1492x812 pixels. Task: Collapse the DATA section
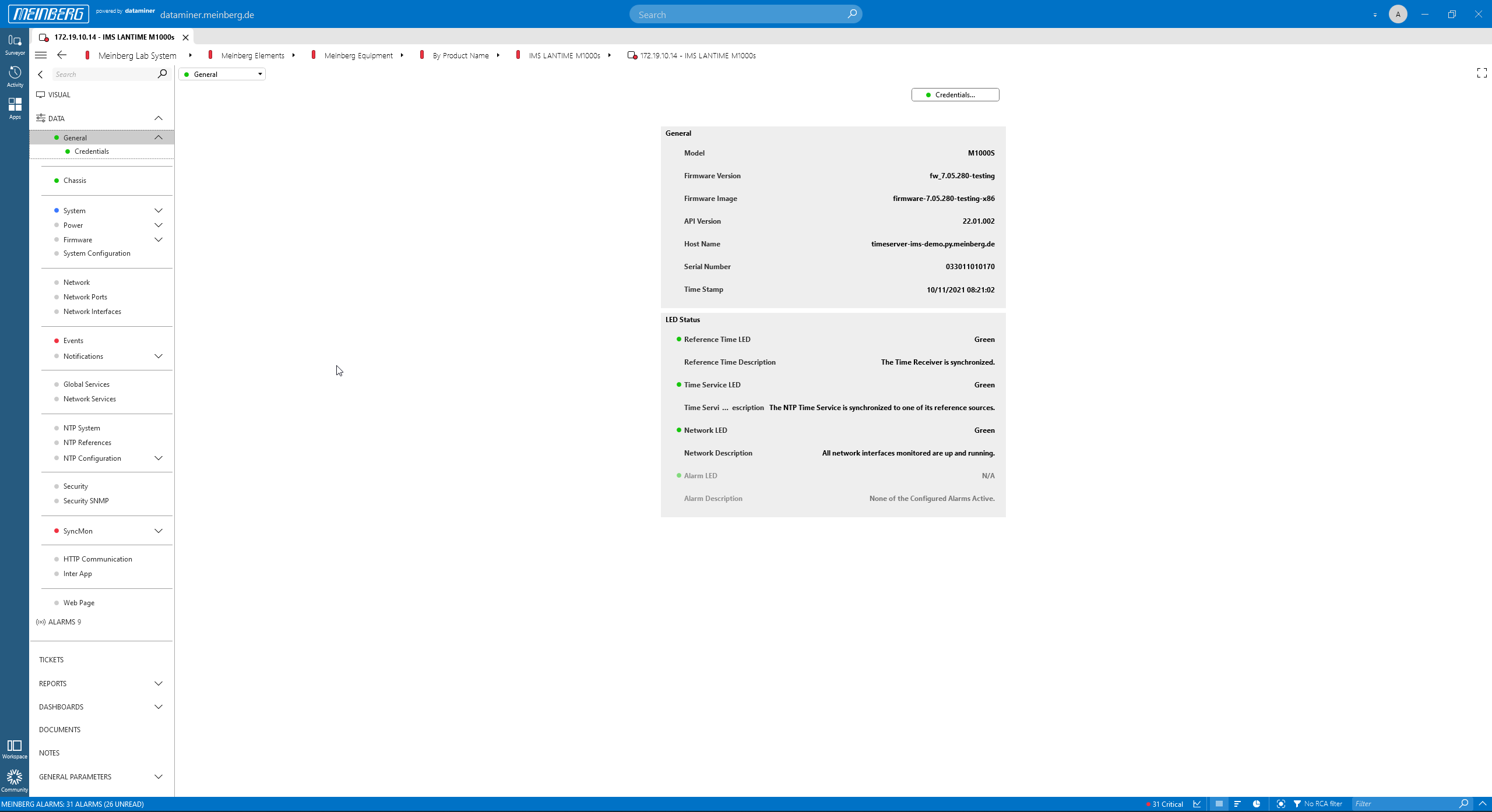click(x=158, y=118)
